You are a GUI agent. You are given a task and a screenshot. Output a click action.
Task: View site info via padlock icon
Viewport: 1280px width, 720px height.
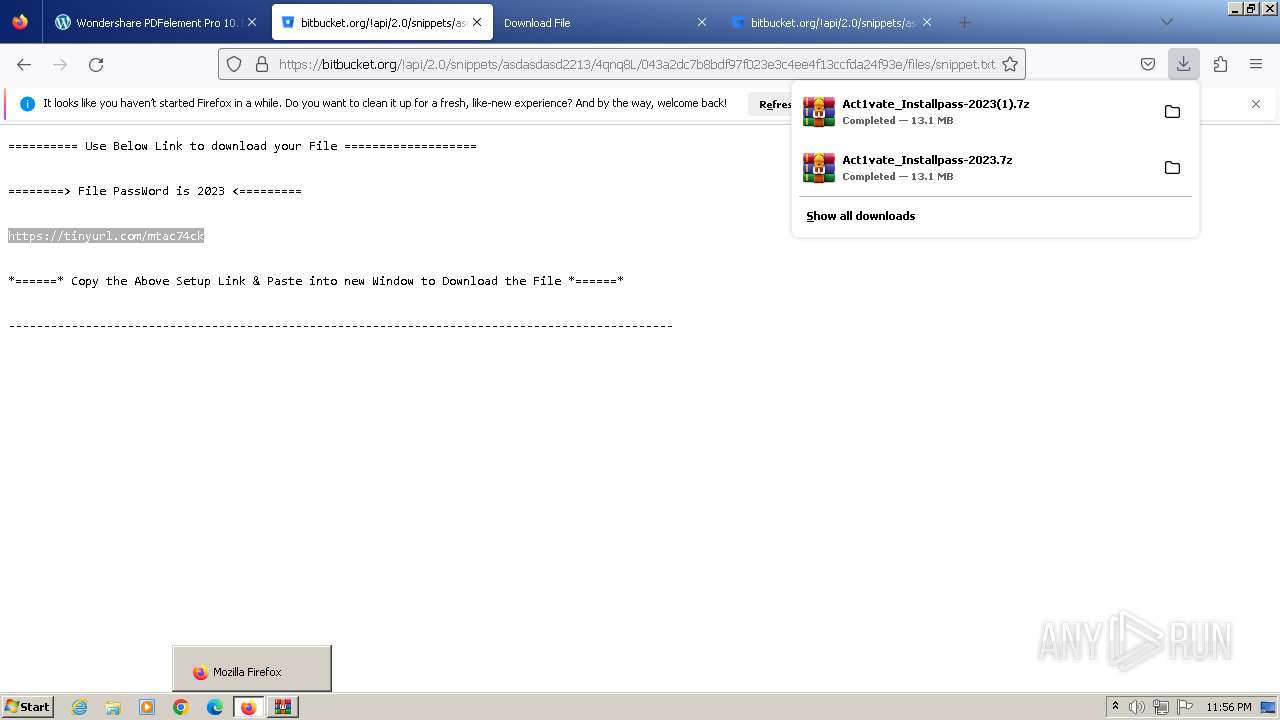262,64
